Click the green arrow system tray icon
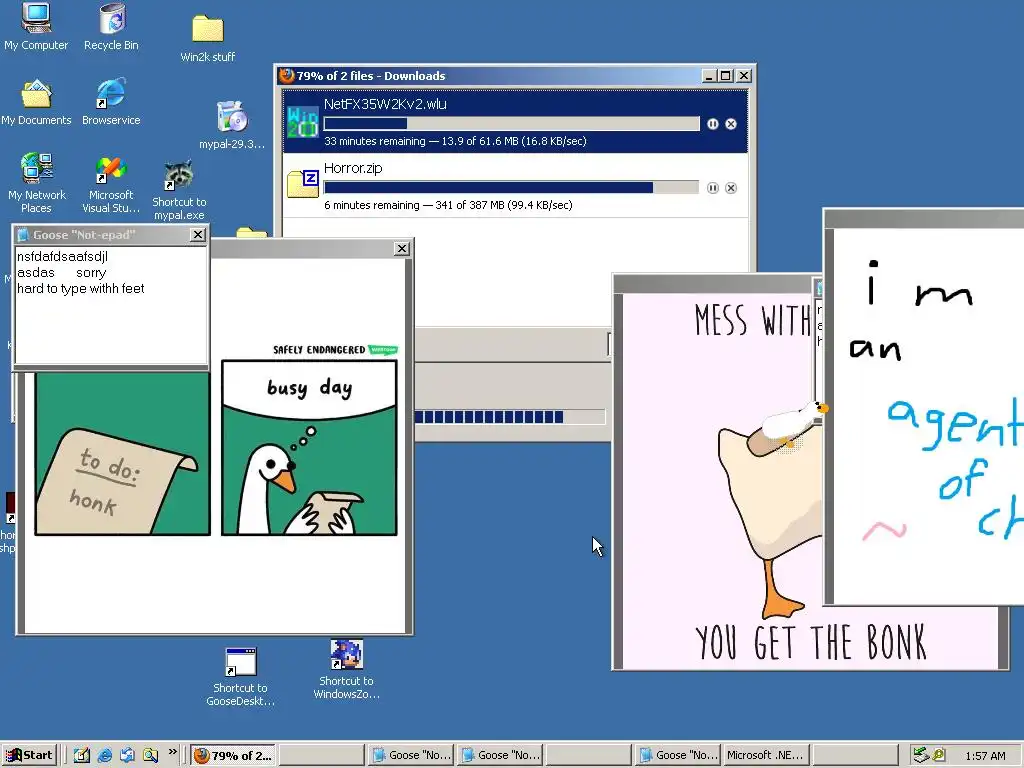The image size is (1024, 768). (x=921, y=755)
